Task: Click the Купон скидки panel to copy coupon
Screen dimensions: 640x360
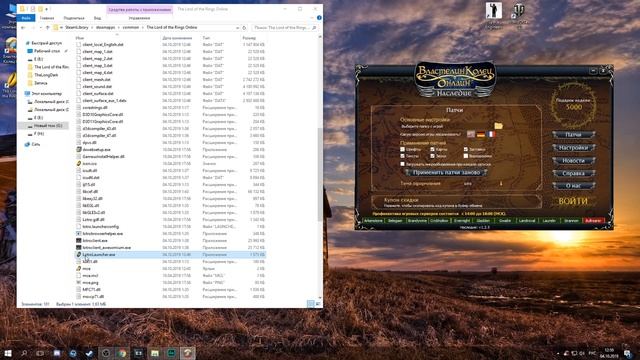Action: [456, 202]
